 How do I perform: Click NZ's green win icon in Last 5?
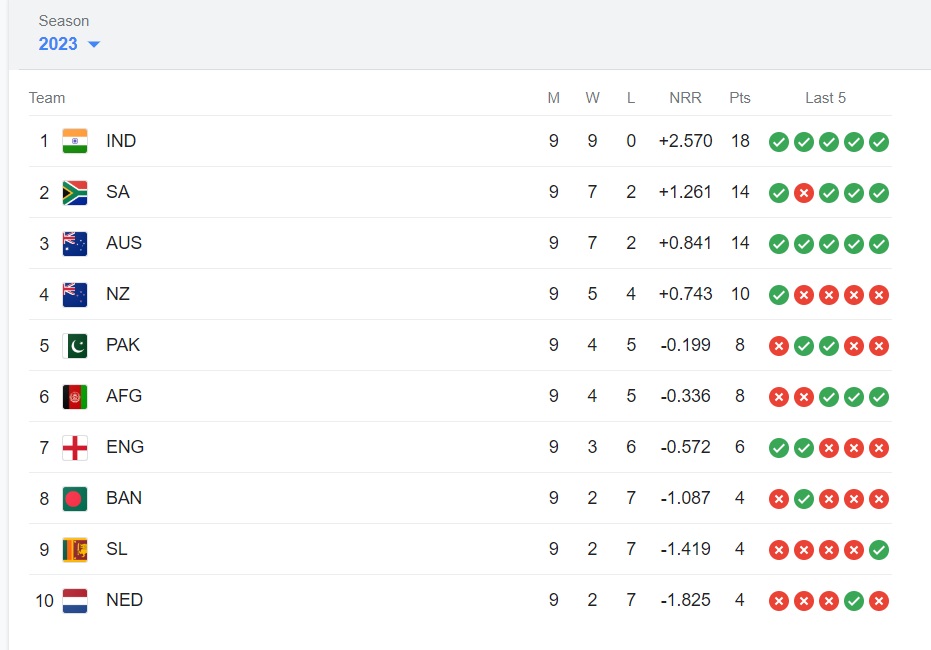tap(779, 295)
